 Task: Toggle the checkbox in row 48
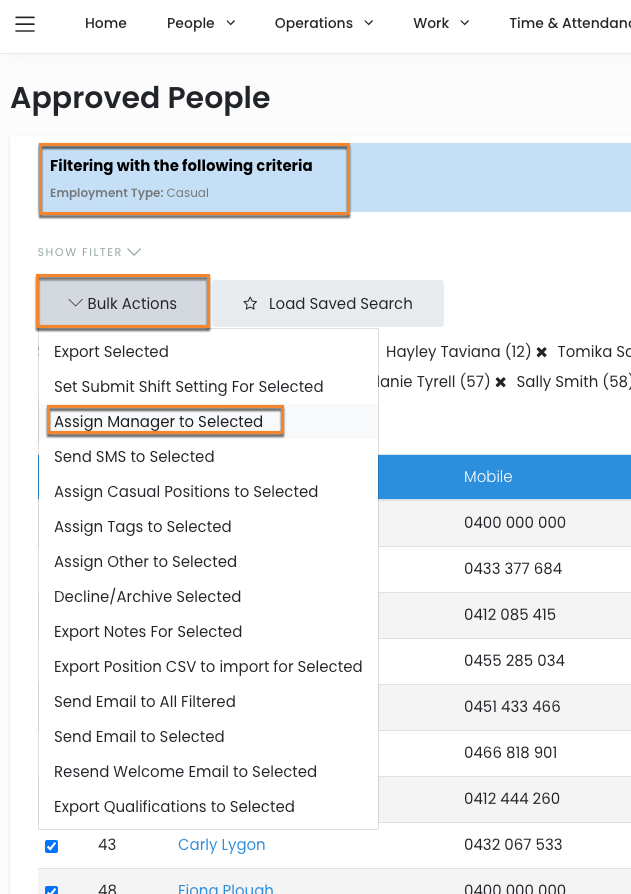click(x=52, y=889)
